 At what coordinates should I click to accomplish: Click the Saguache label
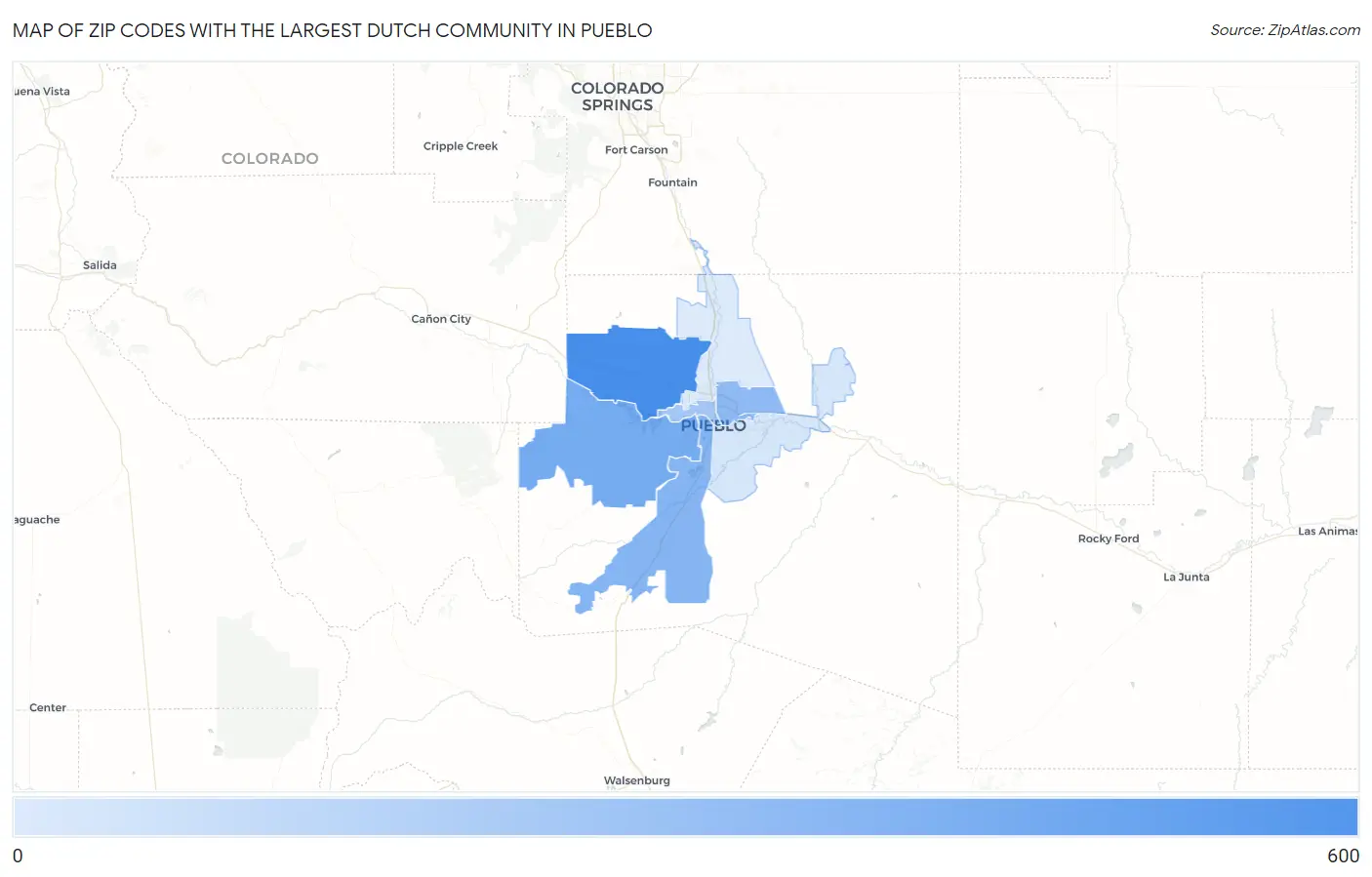pyautogui.click(x=37, y=520)
